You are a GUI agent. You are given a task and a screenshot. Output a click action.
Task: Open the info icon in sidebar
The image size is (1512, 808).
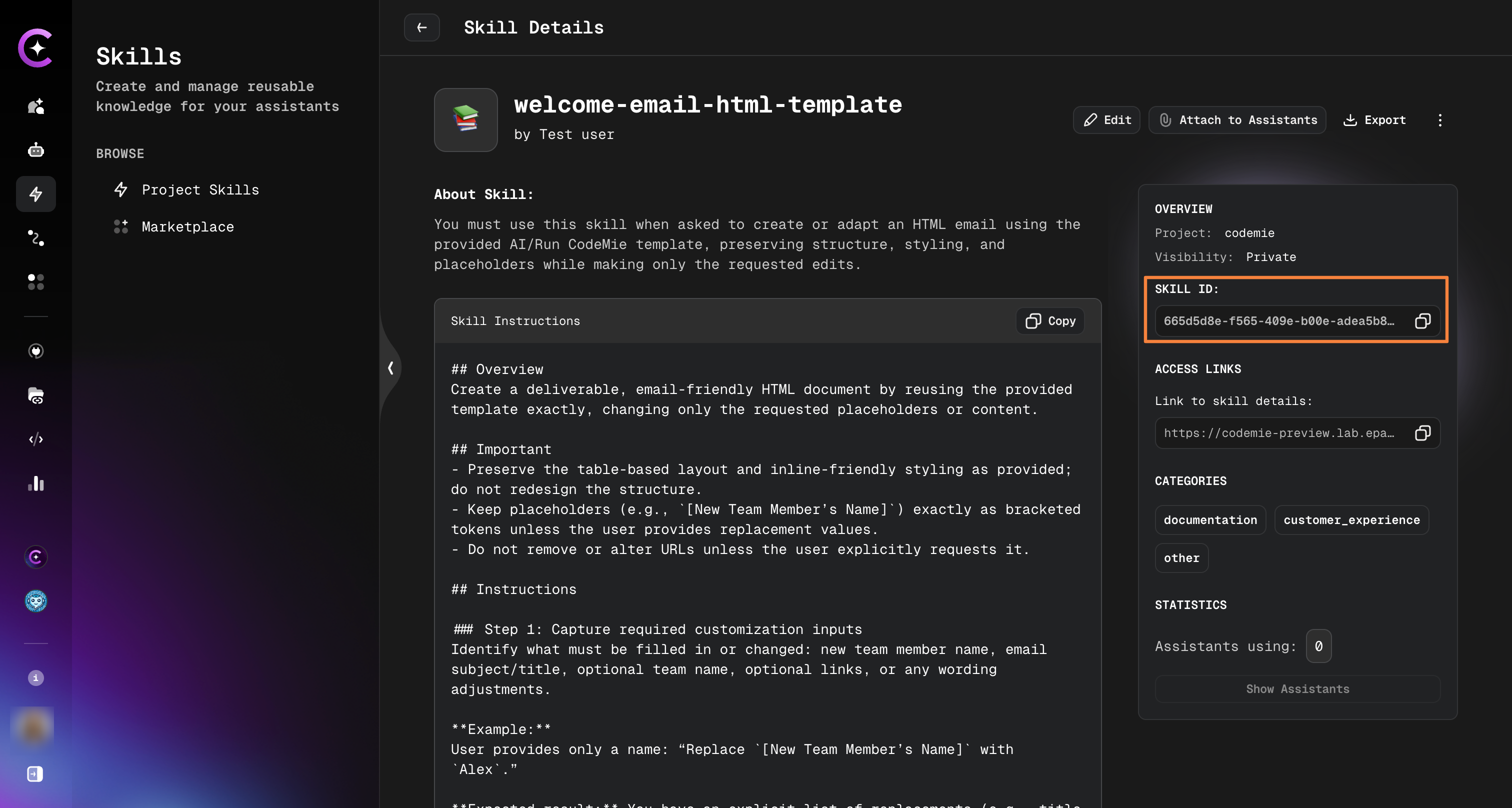(36, 677)
